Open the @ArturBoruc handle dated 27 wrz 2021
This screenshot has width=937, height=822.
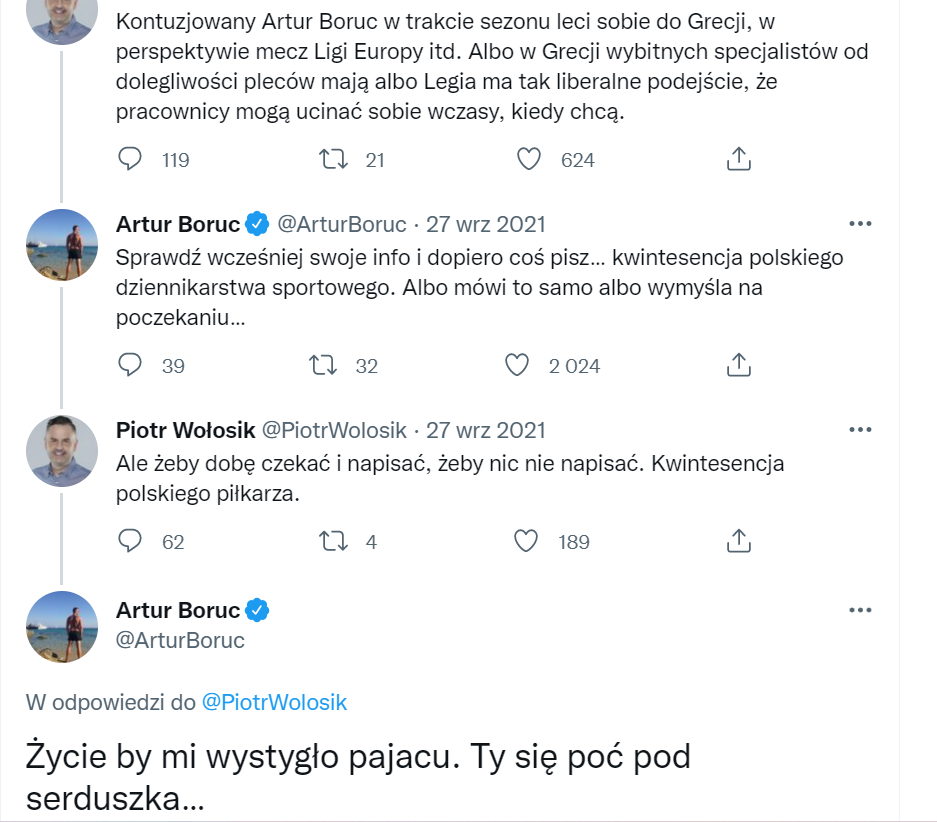[x=341, y=223]
